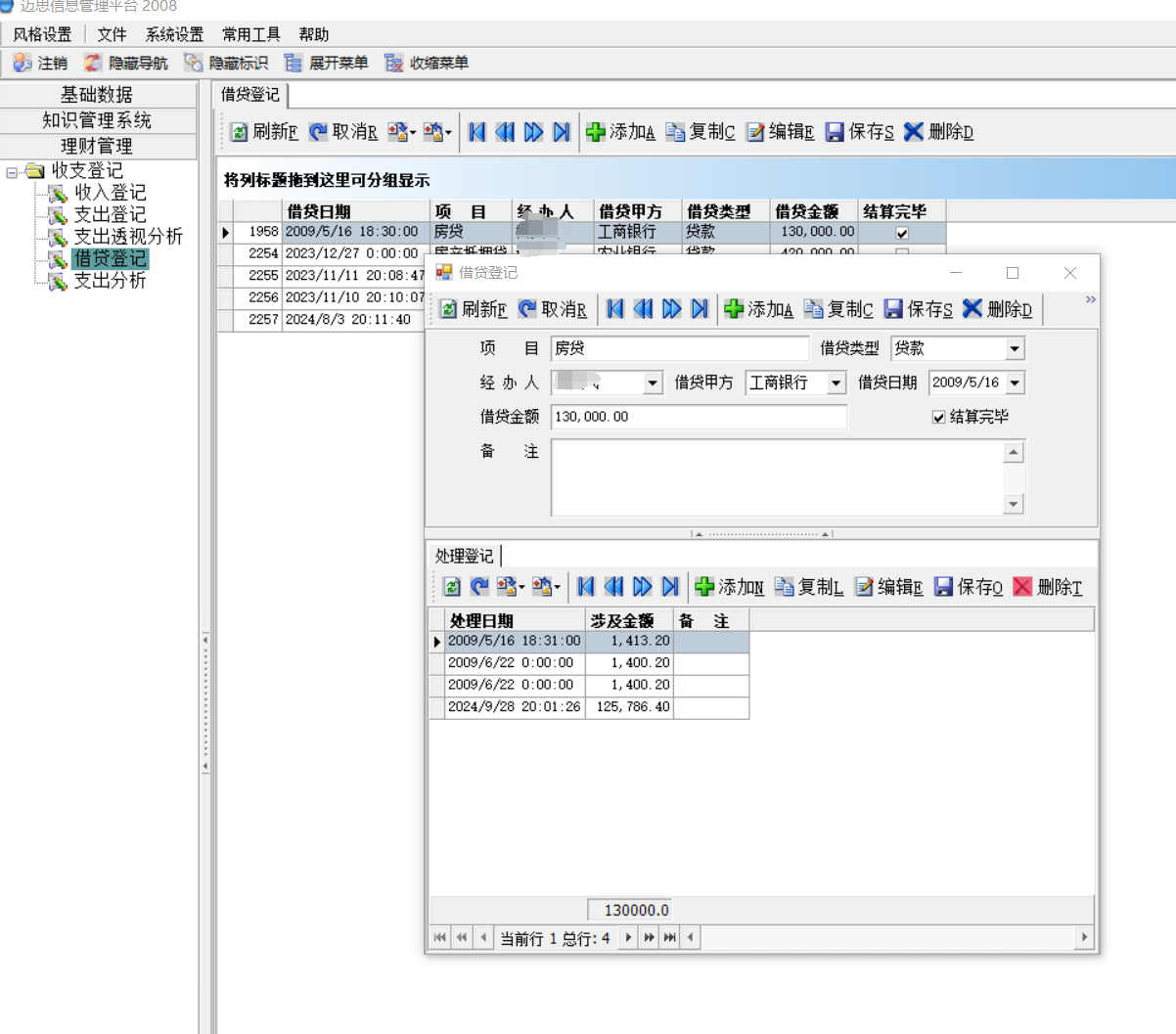Click the 收缩菜单 collapse menu icon
The height and width of the screenshot is (1034, 1176).
(x=393, y=63)
